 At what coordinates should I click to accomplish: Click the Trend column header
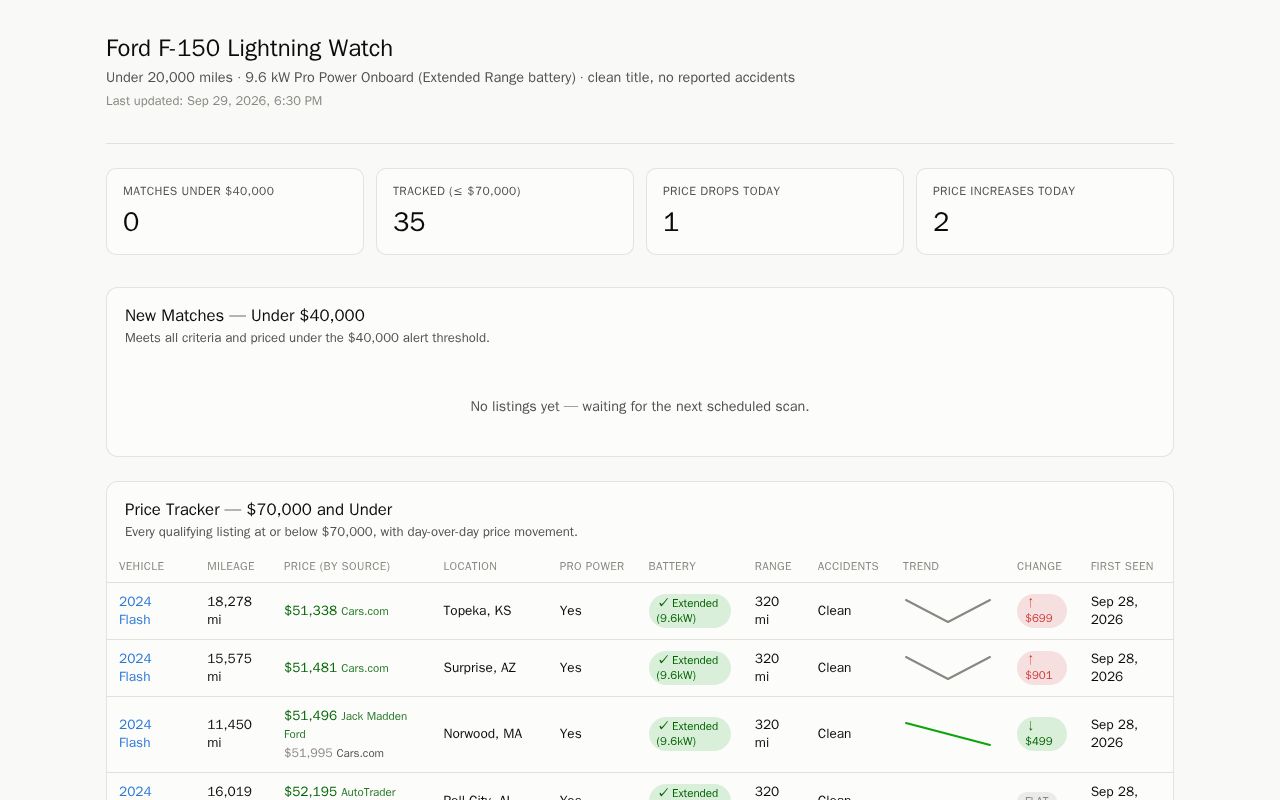[921, 566]
